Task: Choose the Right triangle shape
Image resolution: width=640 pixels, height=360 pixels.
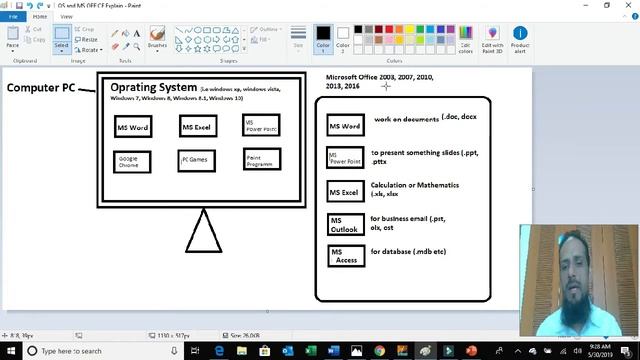Action: coord(179,40)
